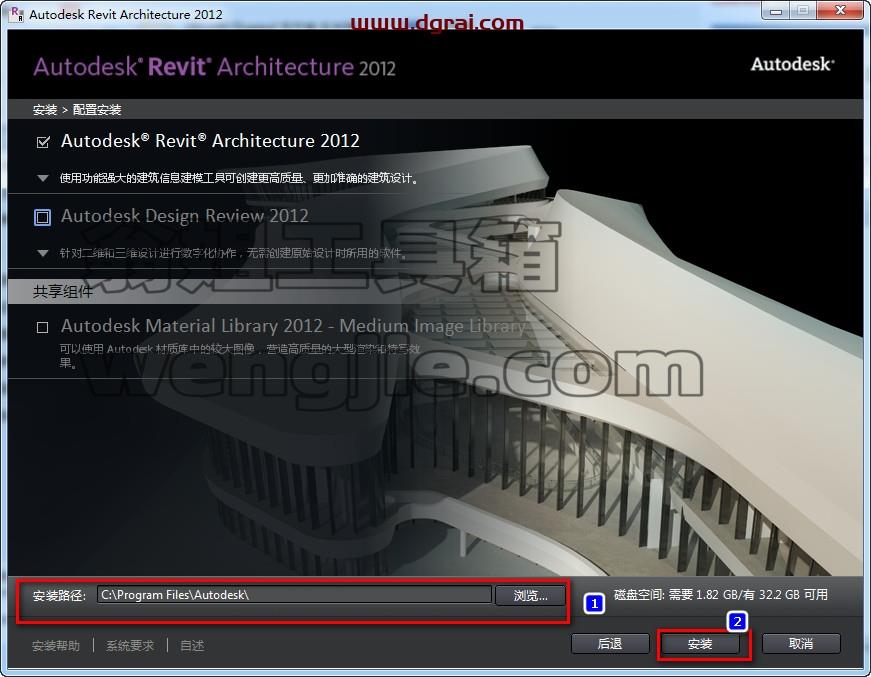Screen dimensions: 871x677
Task: Toggle Autodesk Design Review 2012 checkbox
Action: tap(42, 217)
